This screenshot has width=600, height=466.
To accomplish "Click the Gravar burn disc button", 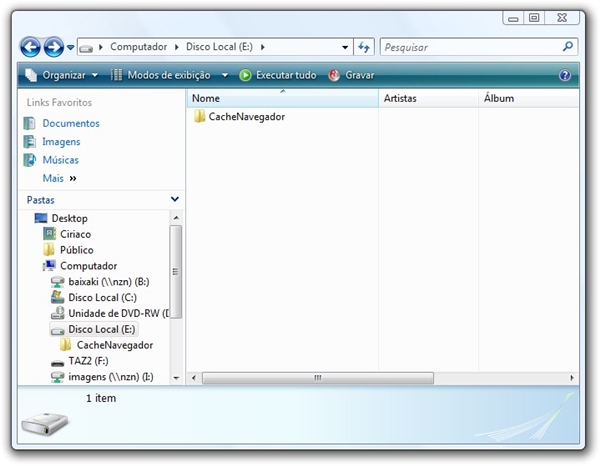I will [x=351, y=75].
